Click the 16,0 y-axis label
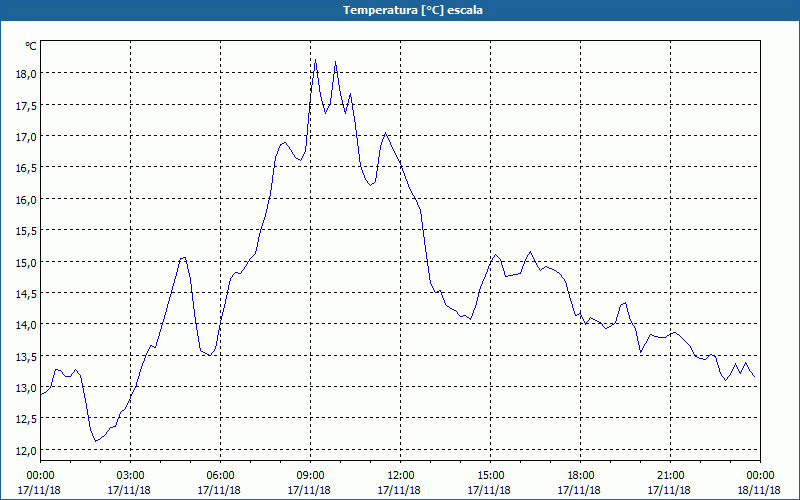 (27, 199)
